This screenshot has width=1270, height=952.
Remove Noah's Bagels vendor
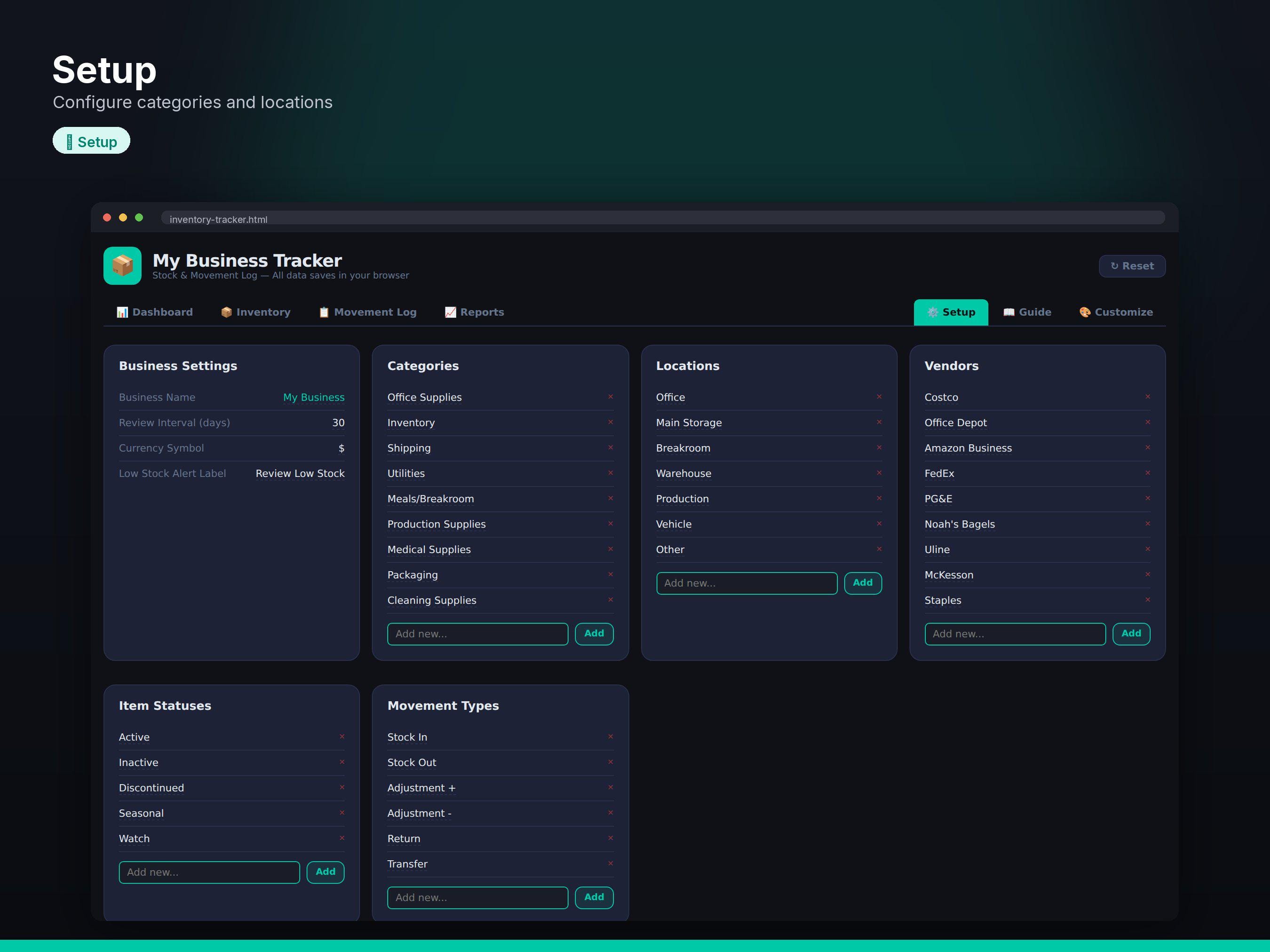(1148, 523)
